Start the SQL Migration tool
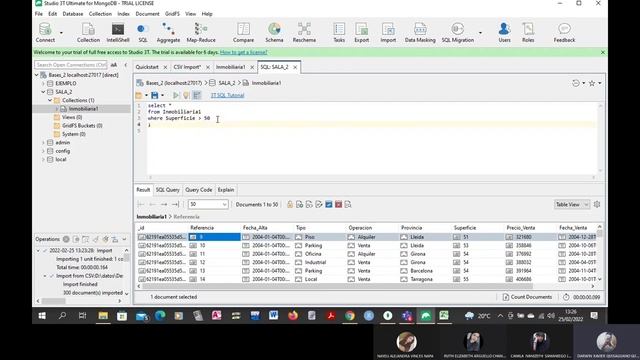Viewport: 640px width, 360px height. point(458,33)
